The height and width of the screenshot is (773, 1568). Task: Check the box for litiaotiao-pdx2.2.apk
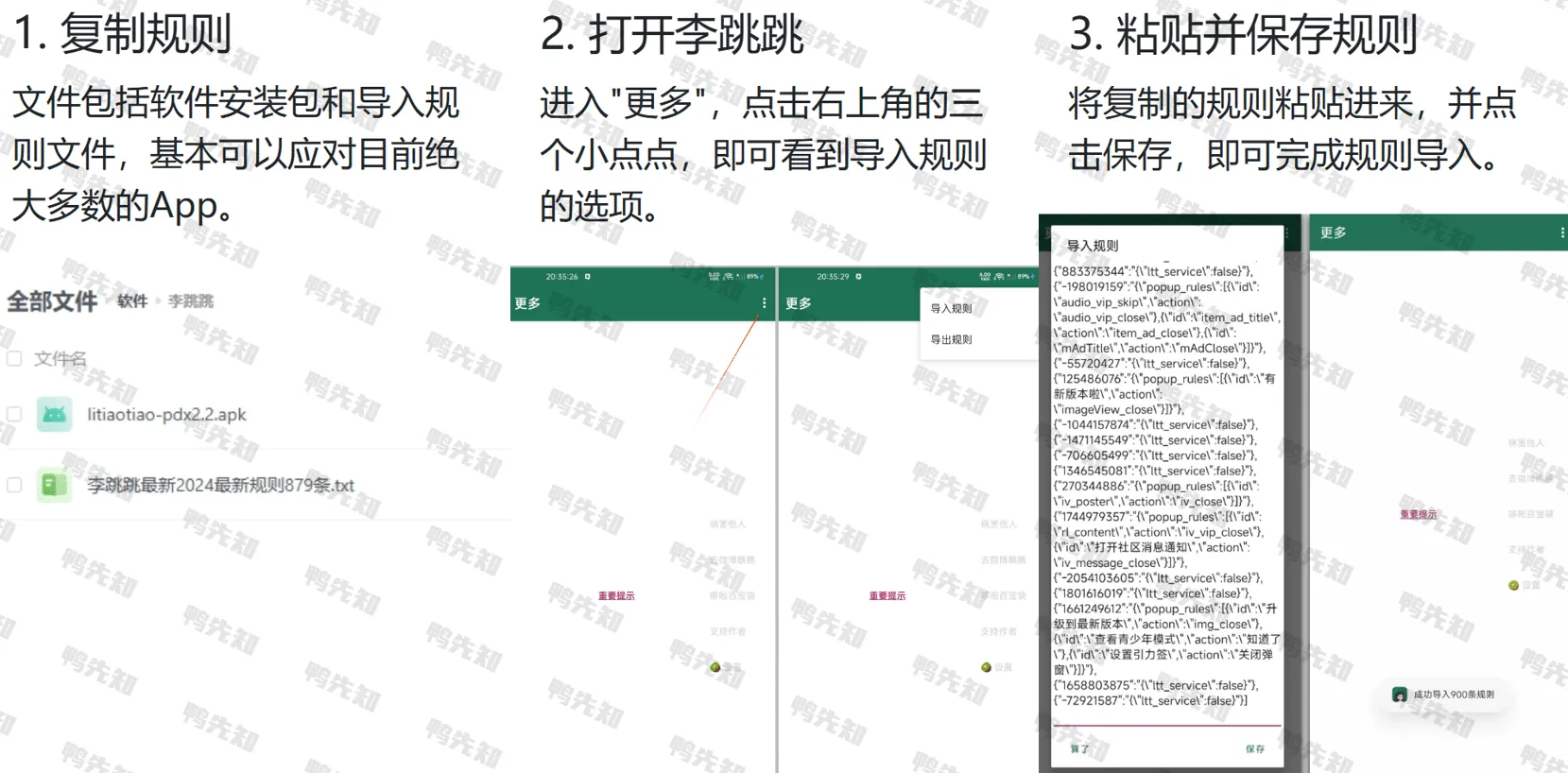14,414
